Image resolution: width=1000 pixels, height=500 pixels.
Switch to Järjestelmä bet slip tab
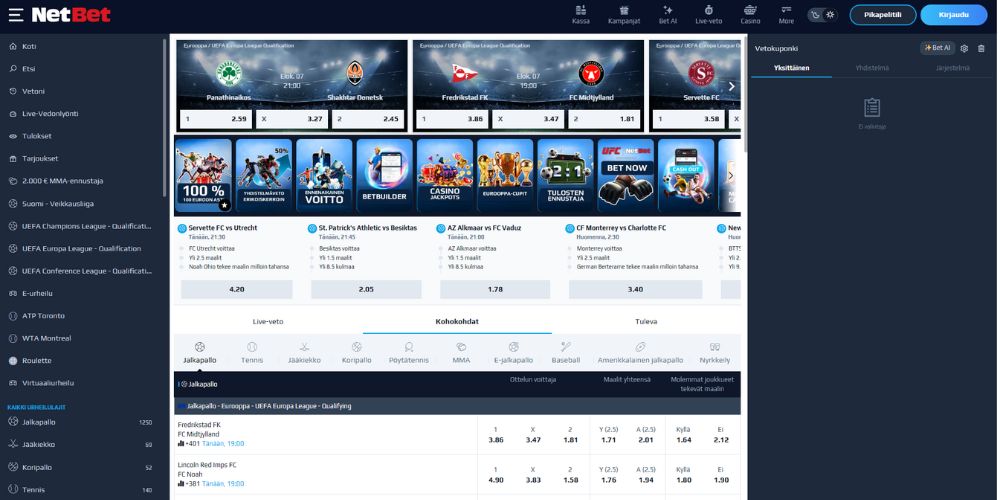tap(953, 68)
